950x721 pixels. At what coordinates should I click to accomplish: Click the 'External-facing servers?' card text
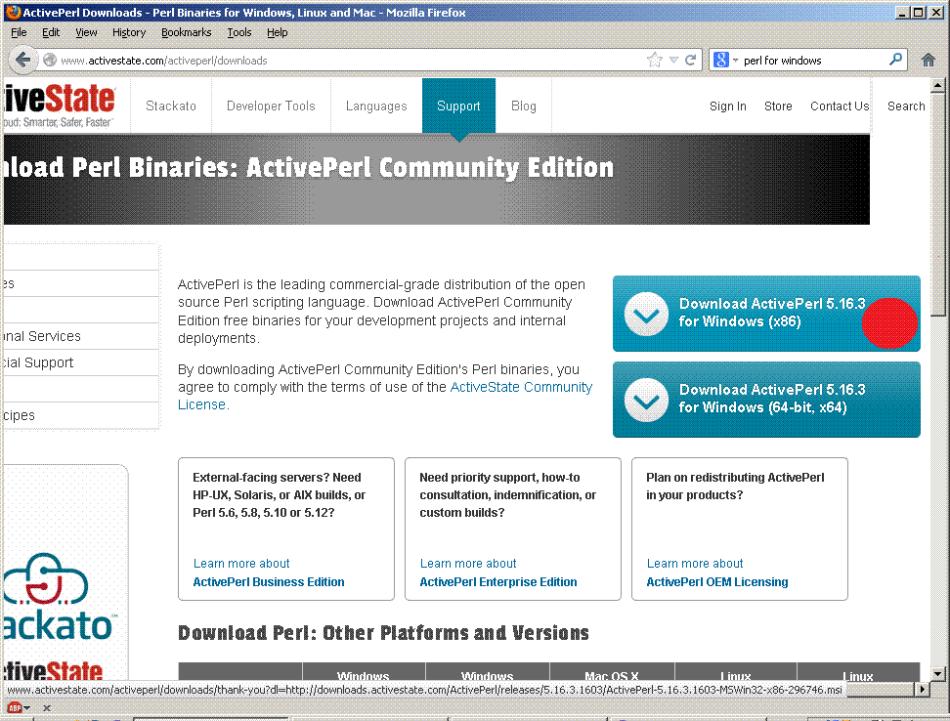click(279, 495)
